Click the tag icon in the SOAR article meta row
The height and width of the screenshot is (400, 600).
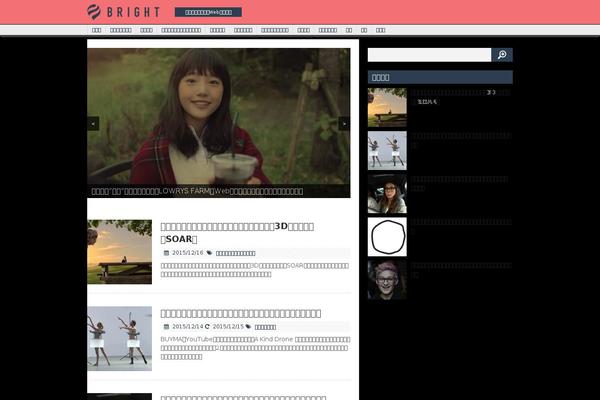[x=209, y=253]
